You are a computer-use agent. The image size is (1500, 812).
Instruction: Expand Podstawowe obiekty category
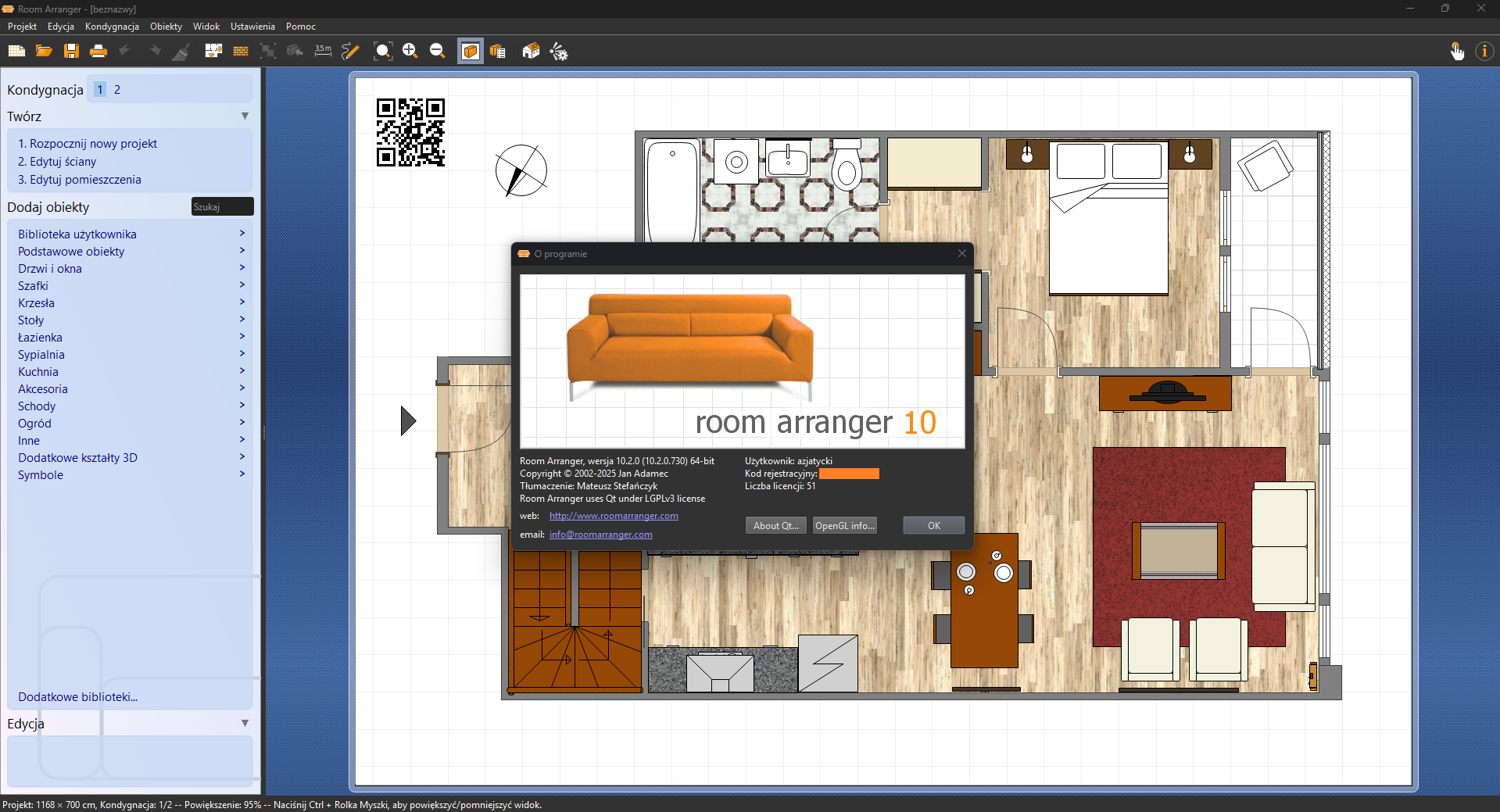(130, 251)
